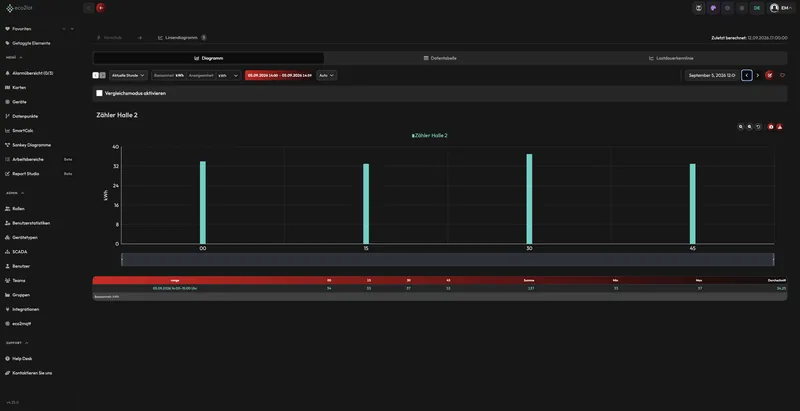Open Sankey Diagramme
Image resolution: width=800 pixels, height=411 pixels.
click(28, 145)
